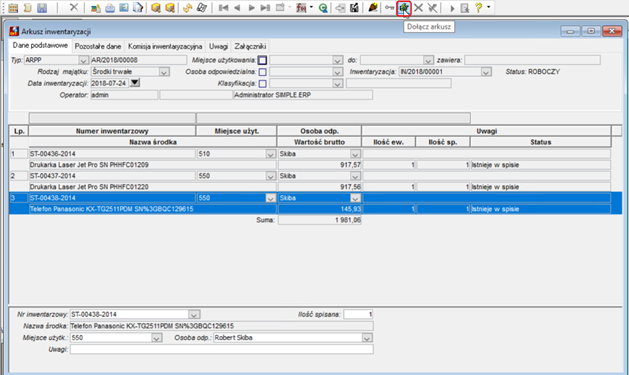Open the 'do' dropdown in header
This screenshot has width=629, height=375.
pyautogui.click(x=428, y=61)
